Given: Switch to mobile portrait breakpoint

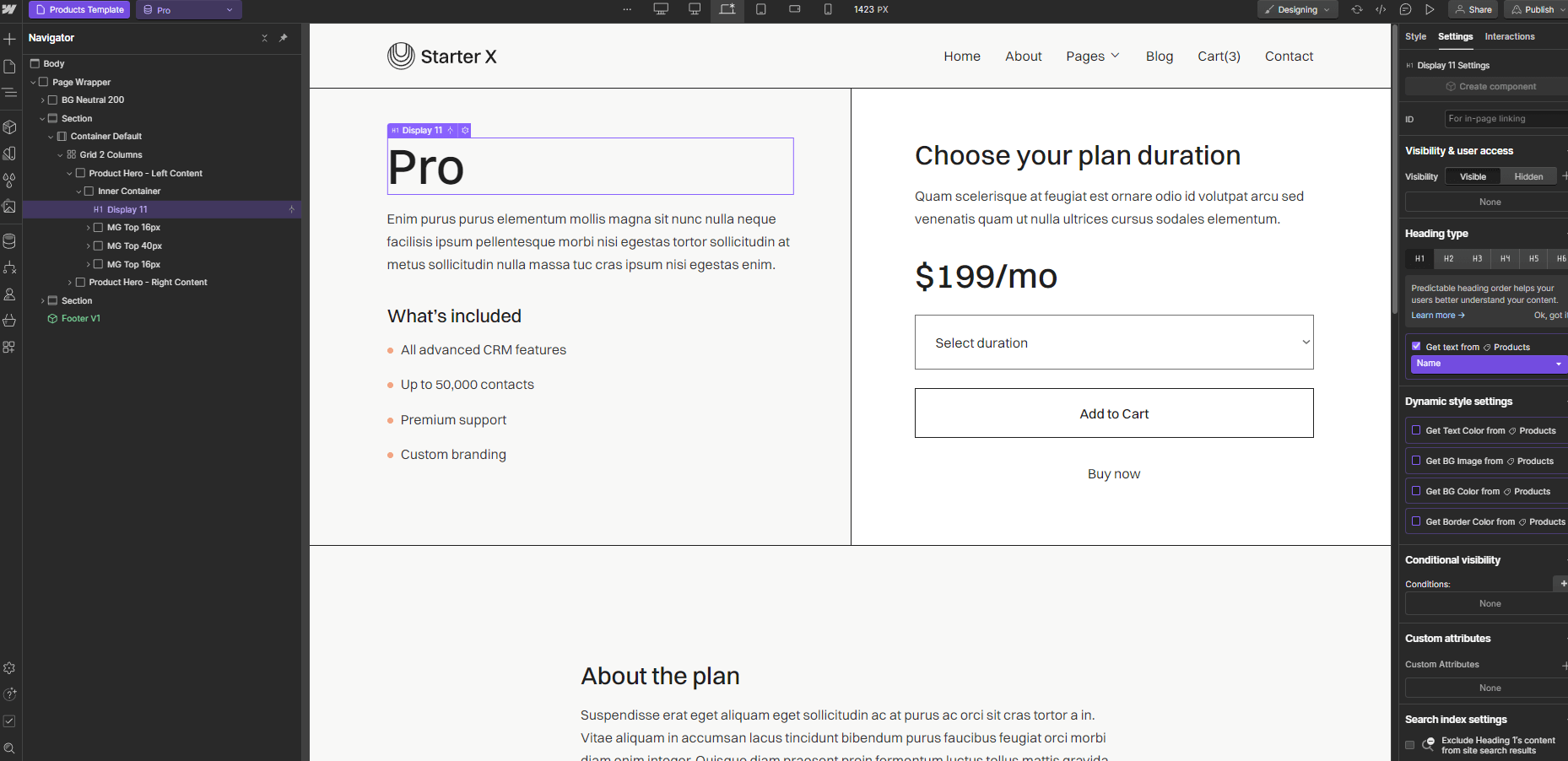Looking at the screenshot, I should point(828,9).
